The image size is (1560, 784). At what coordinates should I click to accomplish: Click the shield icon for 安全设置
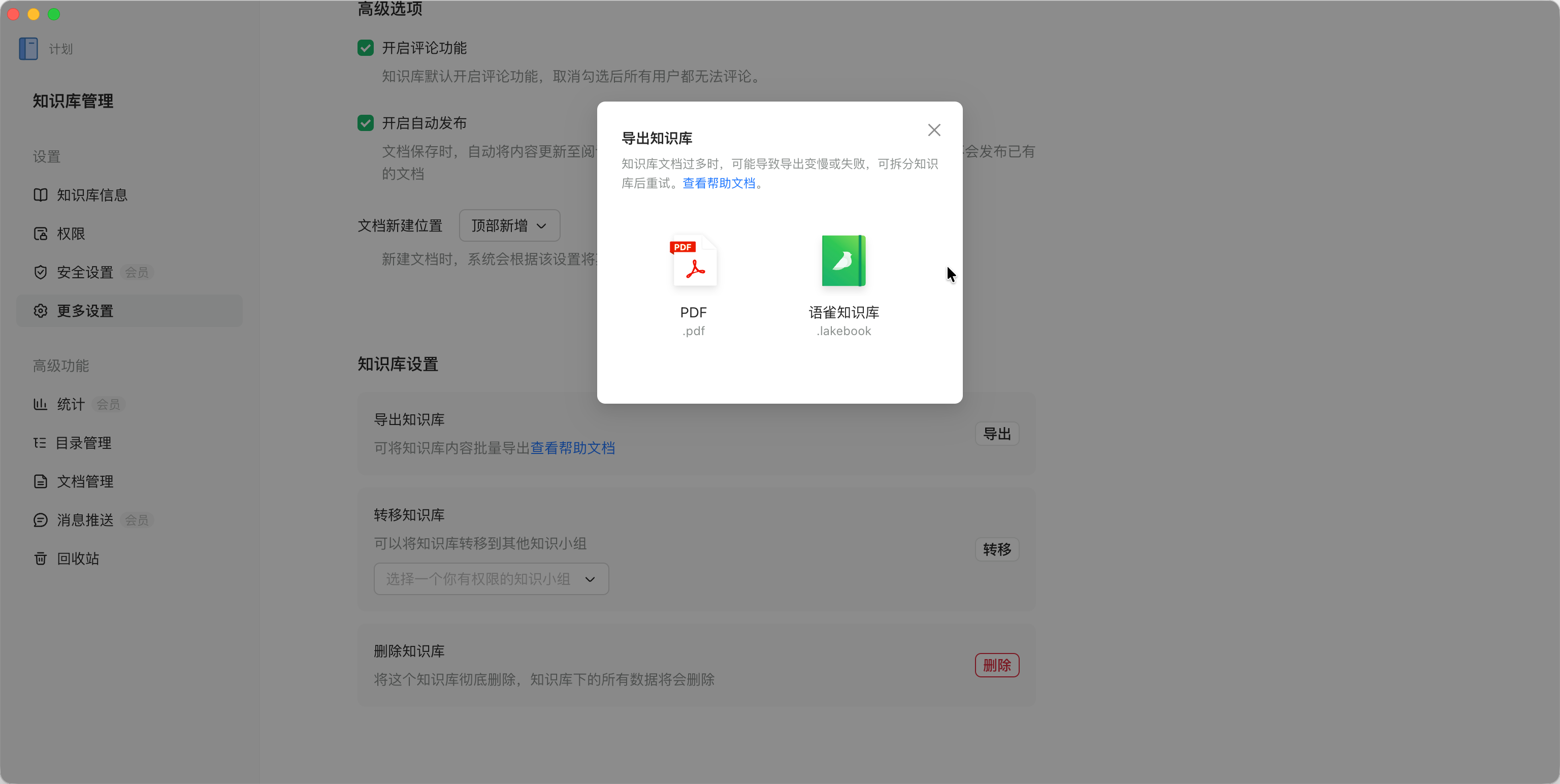click(41, 273)
